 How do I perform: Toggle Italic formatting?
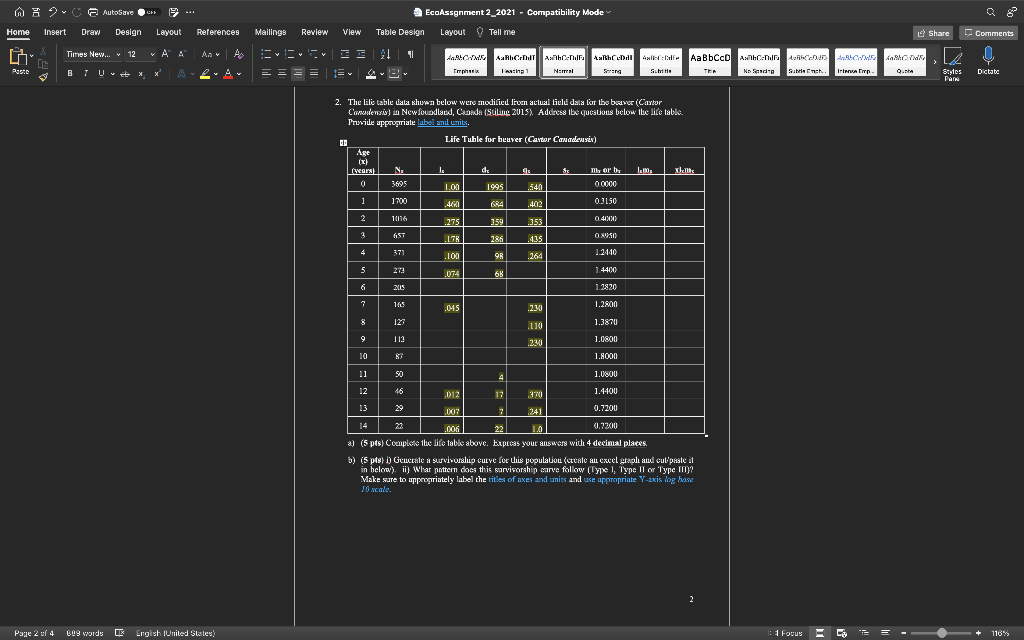[x=86, y=74]
